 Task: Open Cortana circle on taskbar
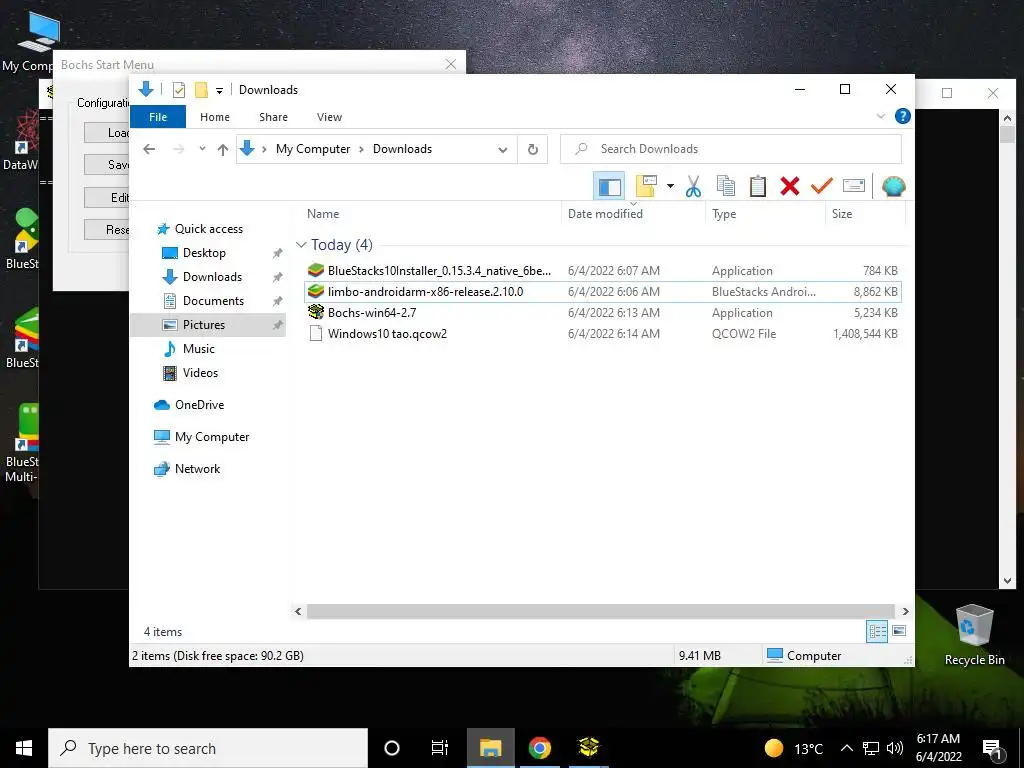pyautogui.click(x=392, y=748)
